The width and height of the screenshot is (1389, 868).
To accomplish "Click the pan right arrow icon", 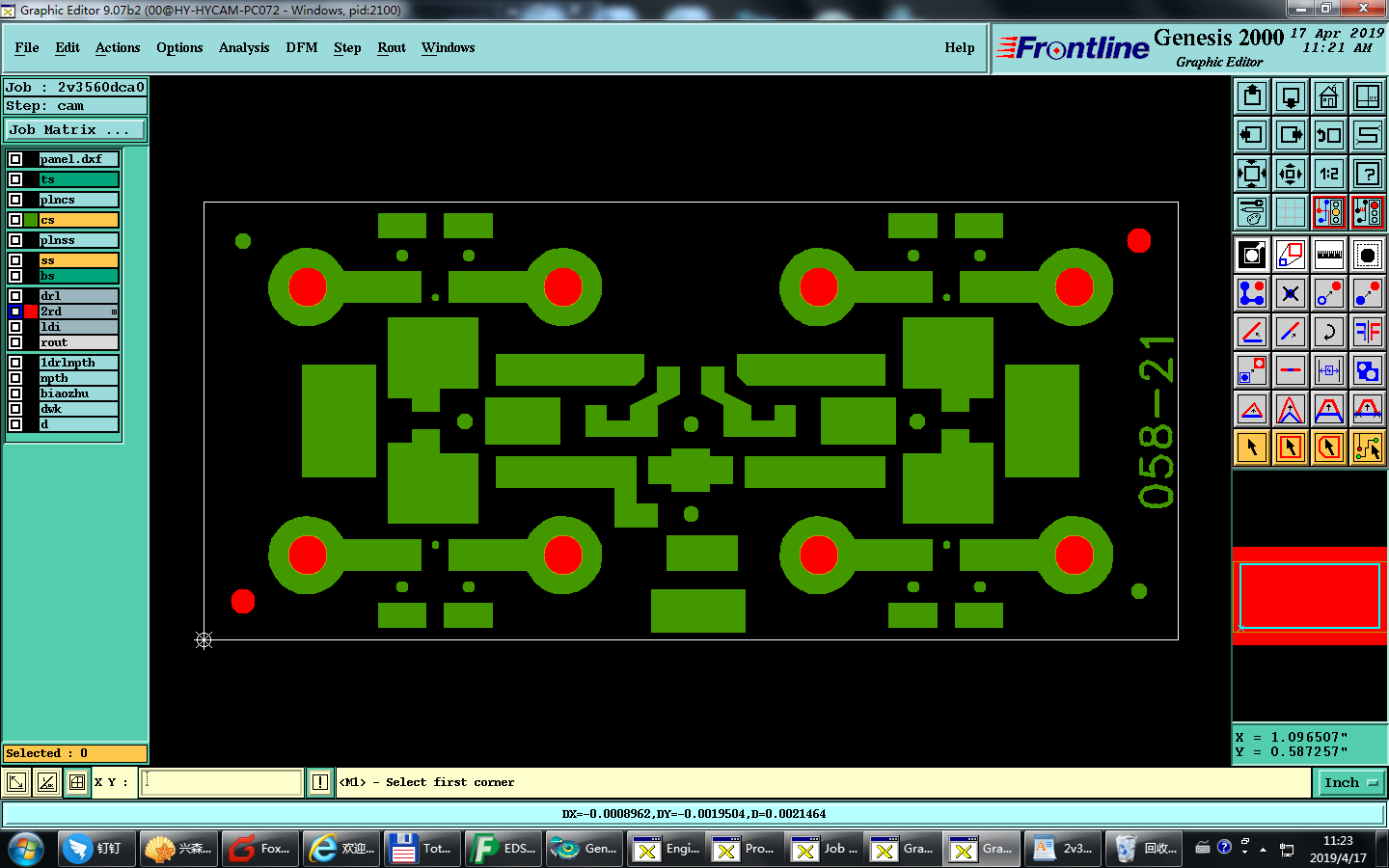I will pos(1291,135).
